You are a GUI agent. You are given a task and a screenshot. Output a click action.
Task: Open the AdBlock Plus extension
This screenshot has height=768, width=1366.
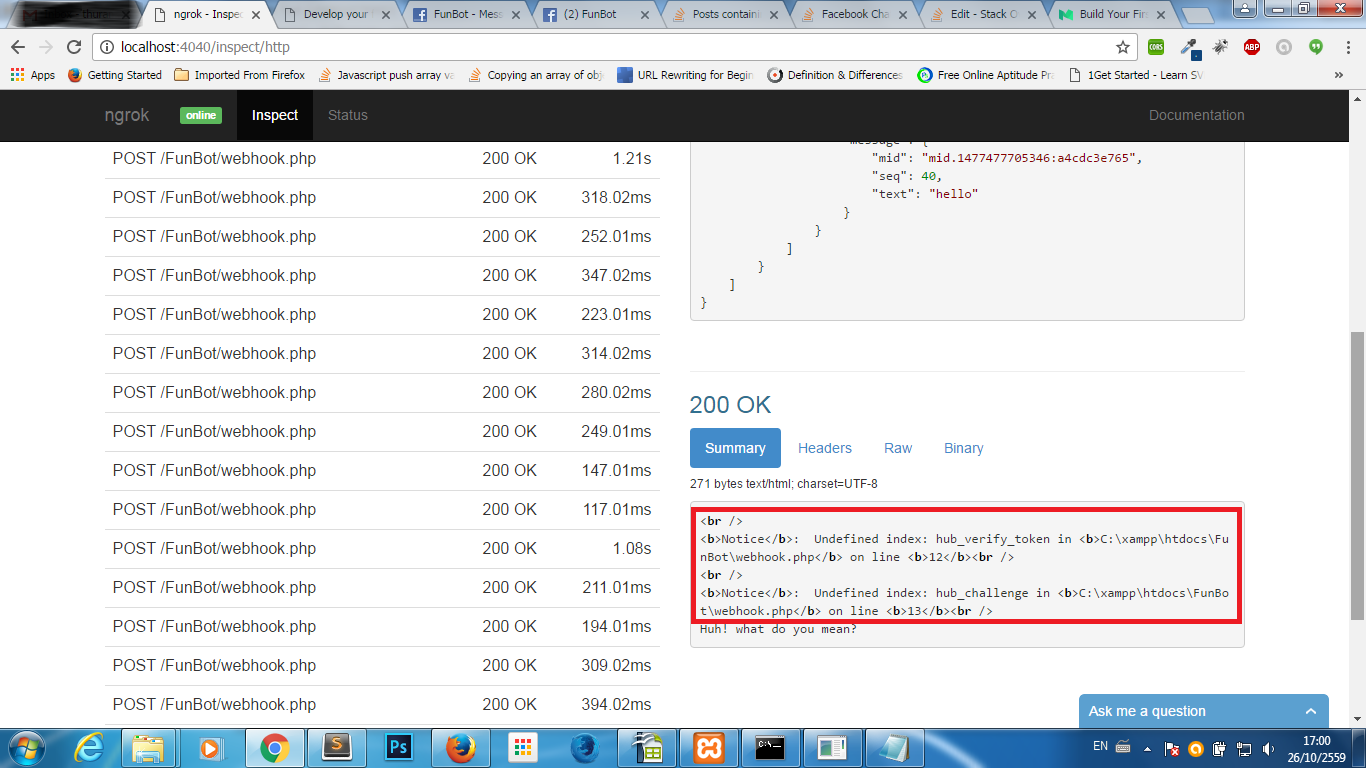tap(1252, 47)
